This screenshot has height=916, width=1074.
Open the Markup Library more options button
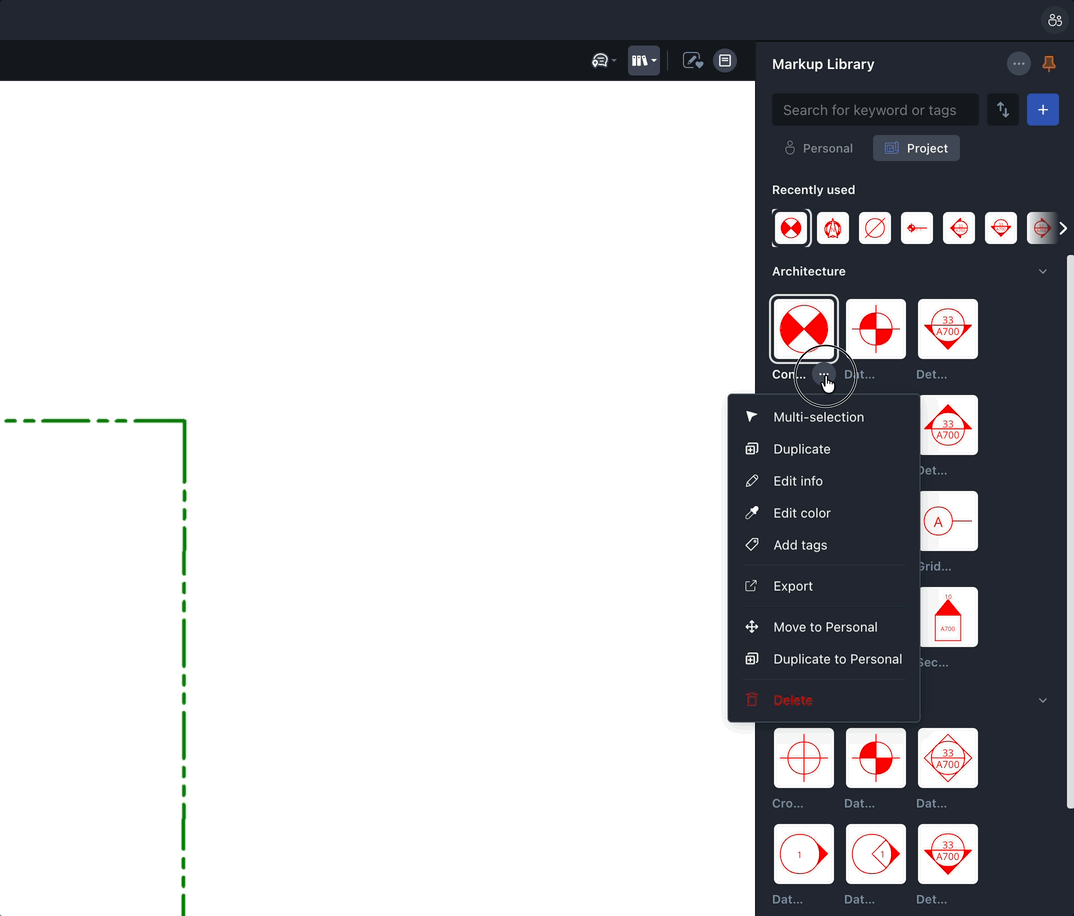pyautogui.click(x=1019, y=64)
